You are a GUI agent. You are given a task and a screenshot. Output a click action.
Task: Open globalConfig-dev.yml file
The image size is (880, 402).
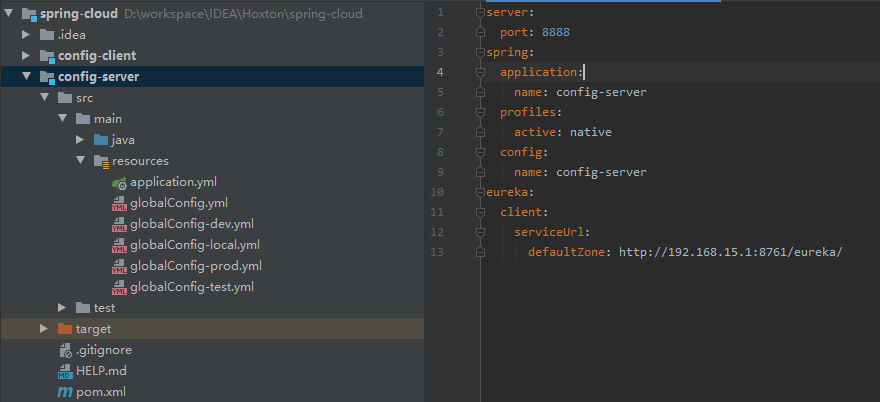coord(192,224)
